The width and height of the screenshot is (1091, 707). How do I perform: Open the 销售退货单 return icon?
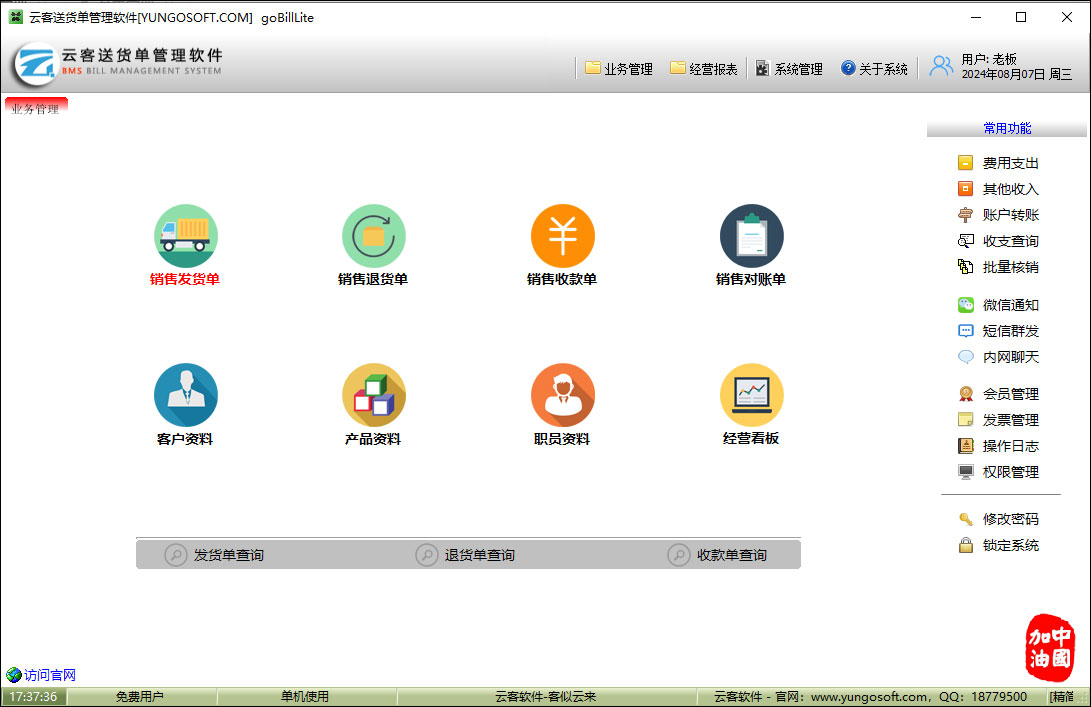(373, 236)
